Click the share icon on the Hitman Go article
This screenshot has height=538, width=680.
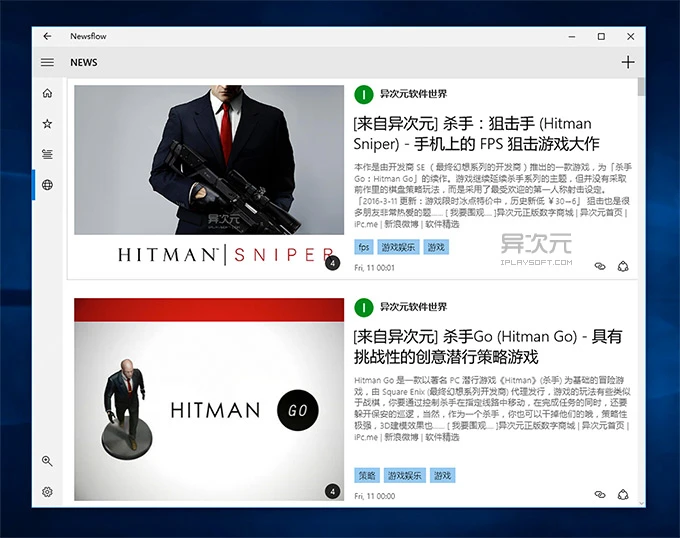pos(623,494)
